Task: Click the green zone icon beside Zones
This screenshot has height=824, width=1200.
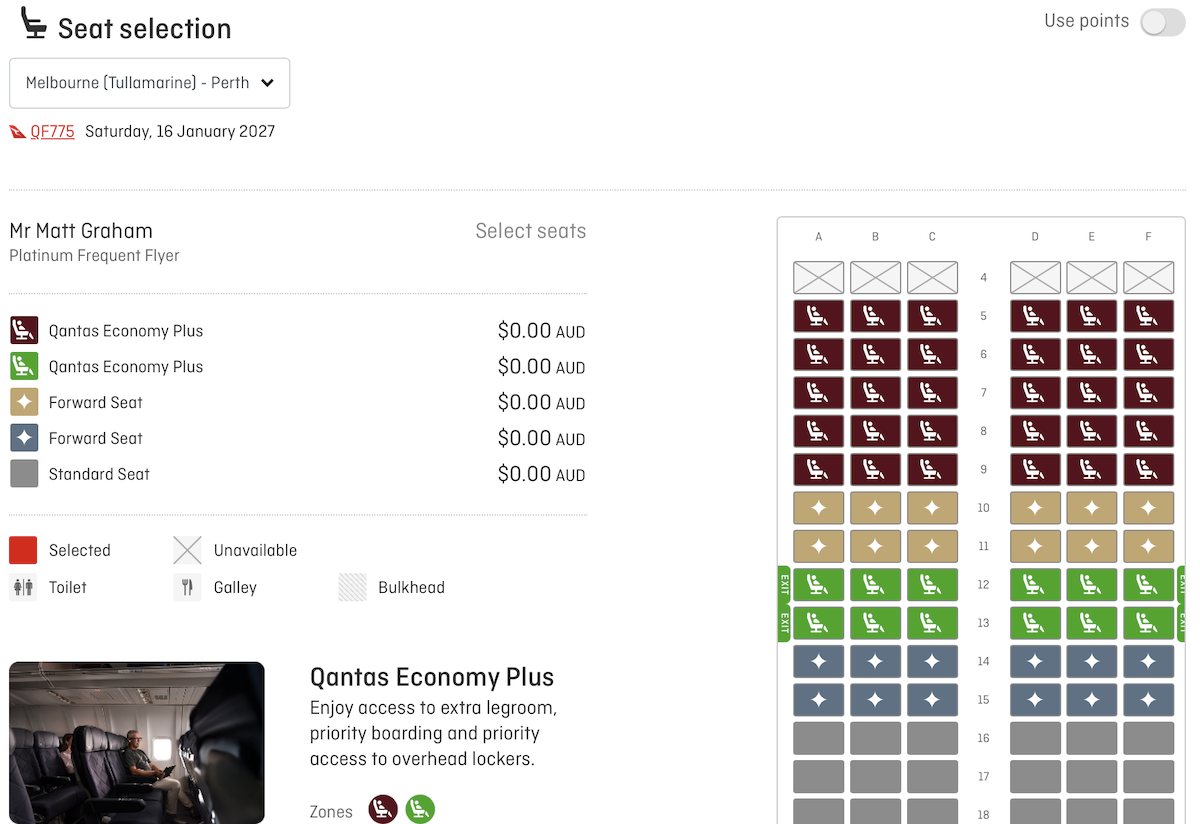Action: click(420, 810)
